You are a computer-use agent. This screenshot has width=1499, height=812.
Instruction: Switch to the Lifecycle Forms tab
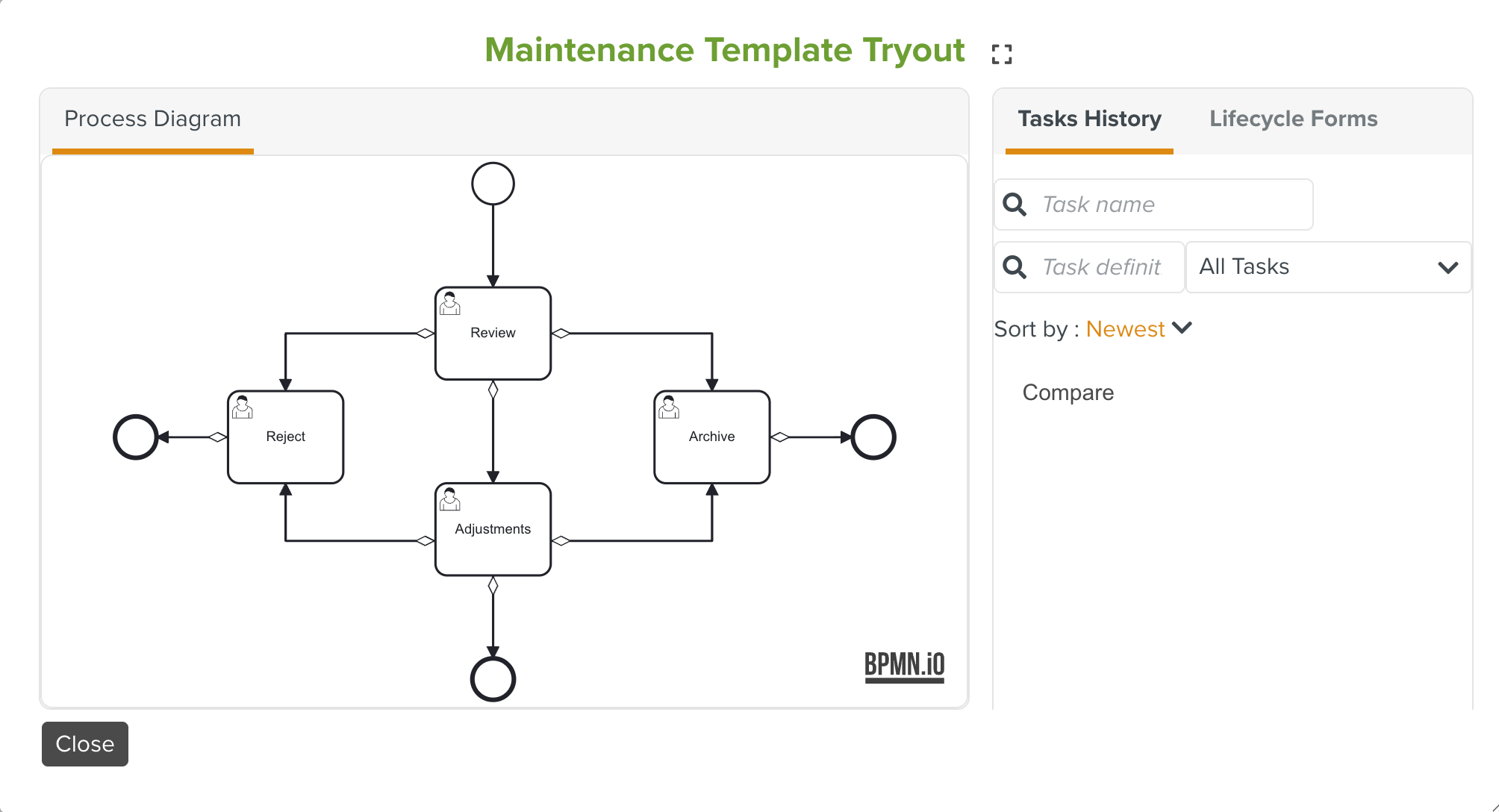(x=1293, y=119)
